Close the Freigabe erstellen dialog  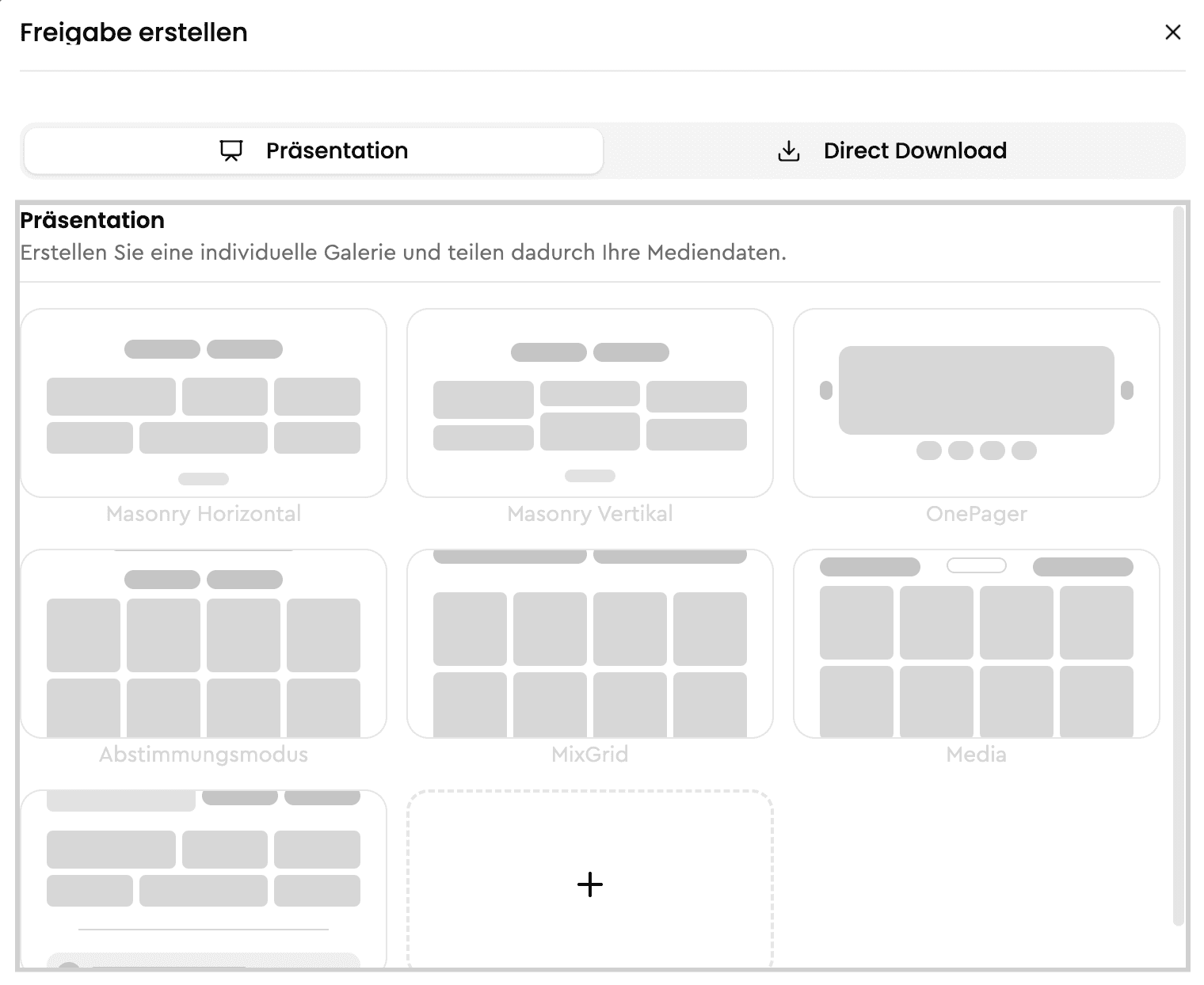[x=1173, y=32]
